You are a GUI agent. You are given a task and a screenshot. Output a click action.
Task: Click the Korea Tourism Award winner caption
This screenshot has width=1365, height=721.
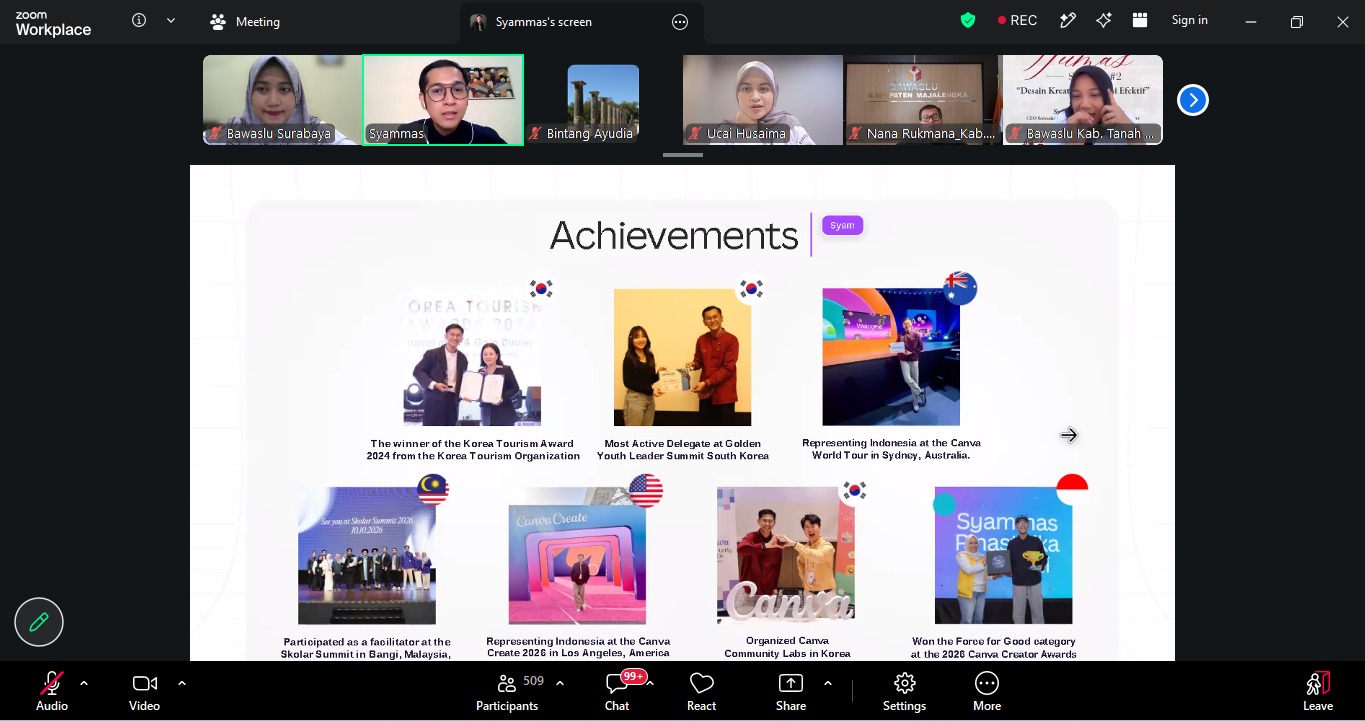[473, 449]
